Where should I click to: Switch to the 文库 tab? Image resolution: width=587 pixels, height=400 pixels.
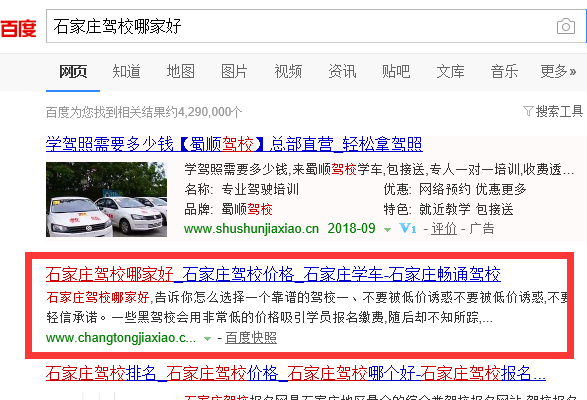click(x=450, y=71)
